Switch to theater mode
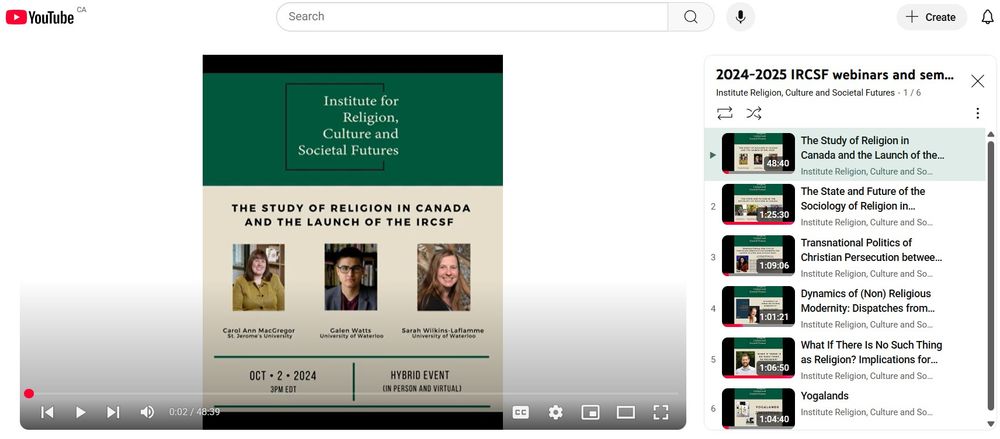Image resolution: width=1000 pixels, height=439 pixels. pos(626,412)
